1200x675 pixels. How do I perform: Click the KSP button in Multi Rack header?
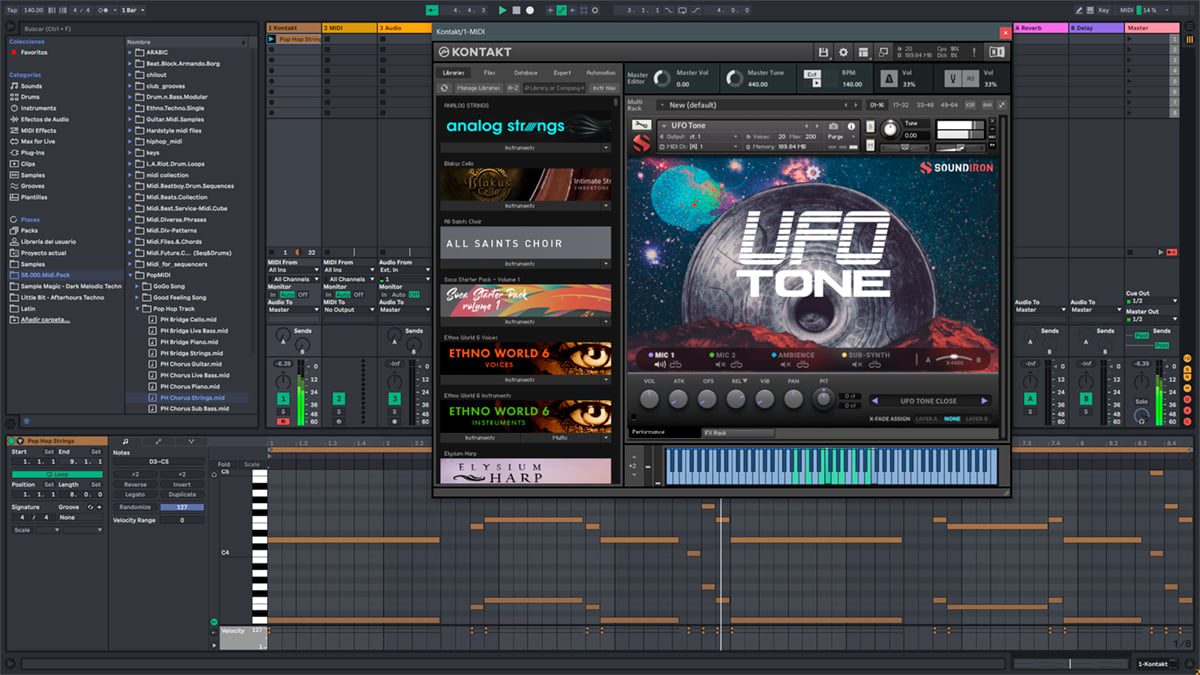pos(970,104)
